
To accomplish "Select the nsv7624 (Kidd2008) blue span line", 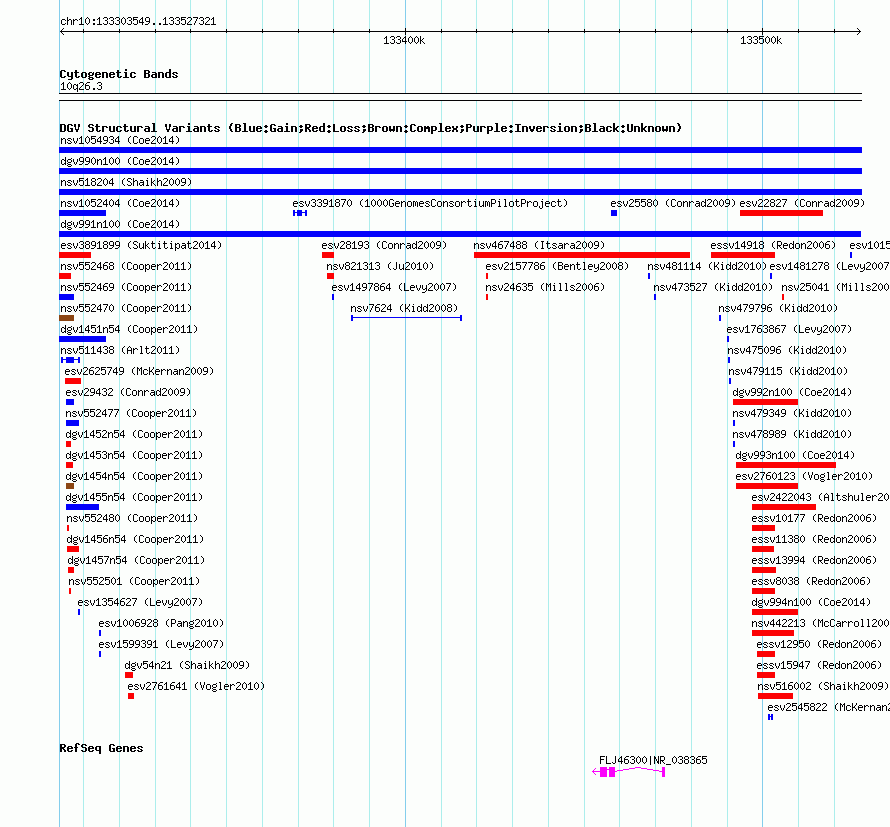I will coord(406,318).
